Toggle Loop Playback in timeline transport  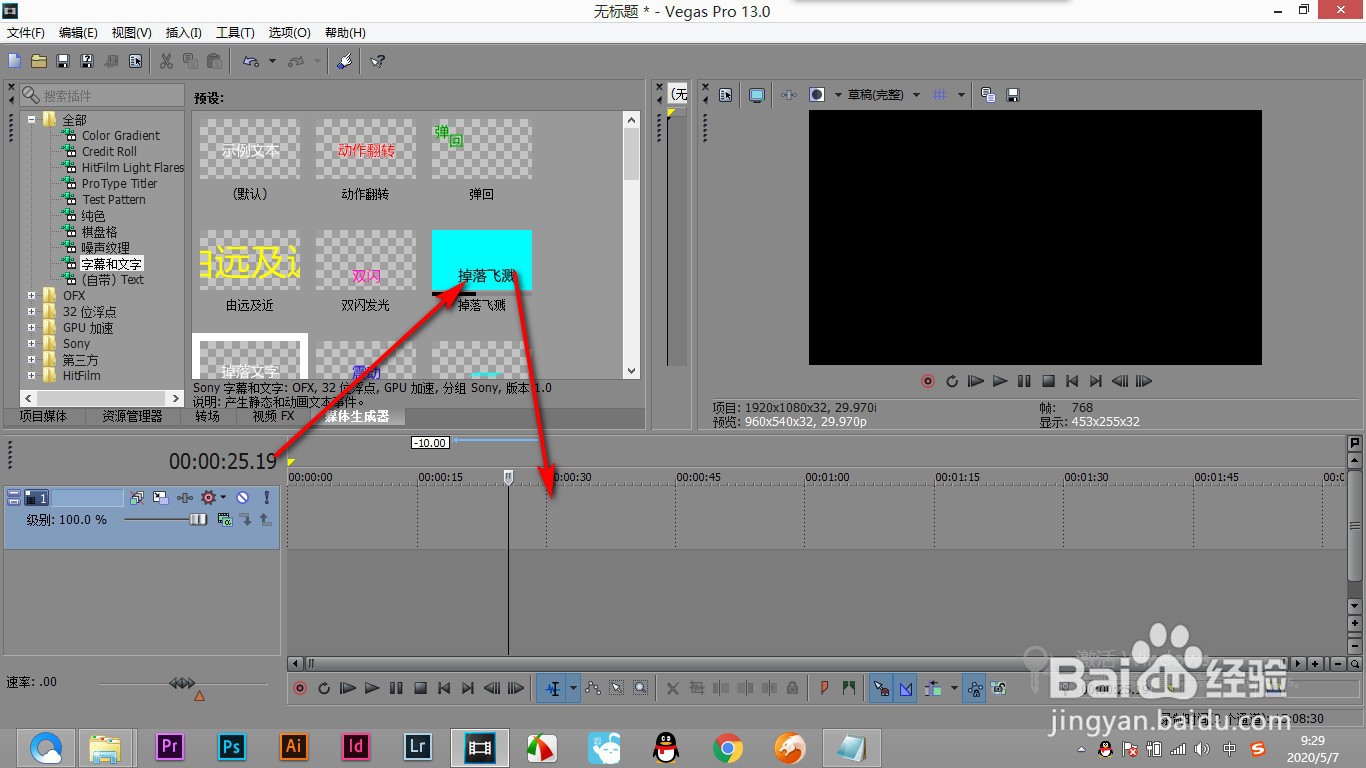pos(323,688)
